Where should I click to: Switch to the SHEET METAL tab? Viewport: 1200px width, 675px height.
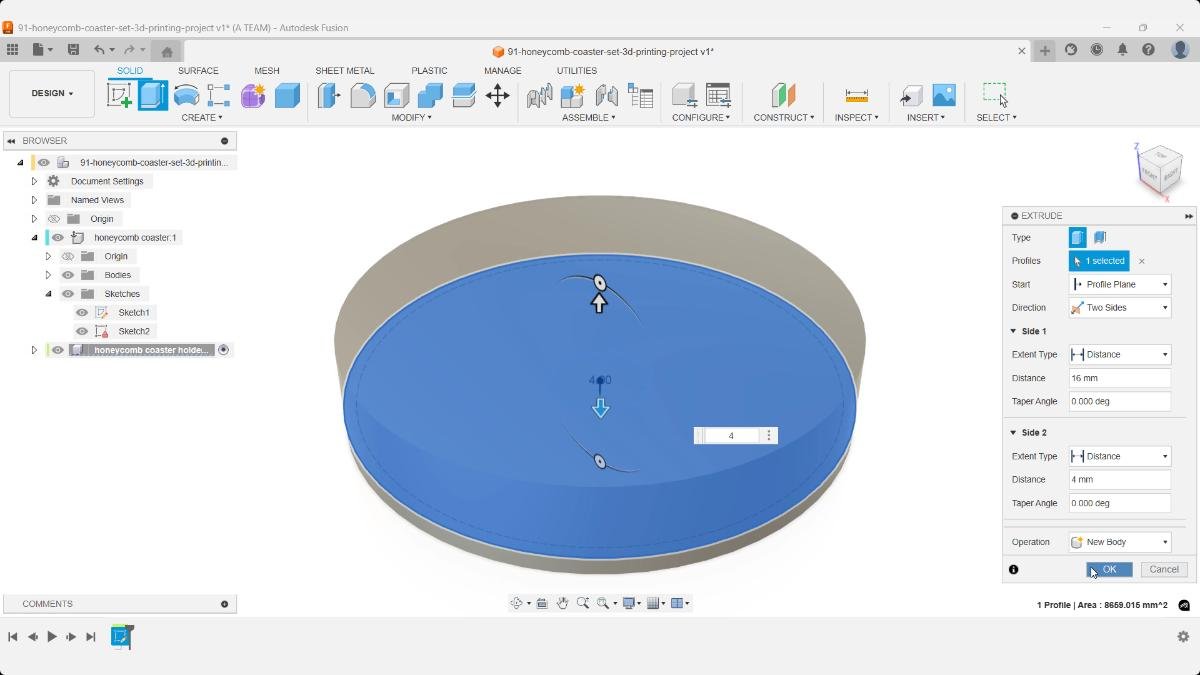tap(345, 71)
